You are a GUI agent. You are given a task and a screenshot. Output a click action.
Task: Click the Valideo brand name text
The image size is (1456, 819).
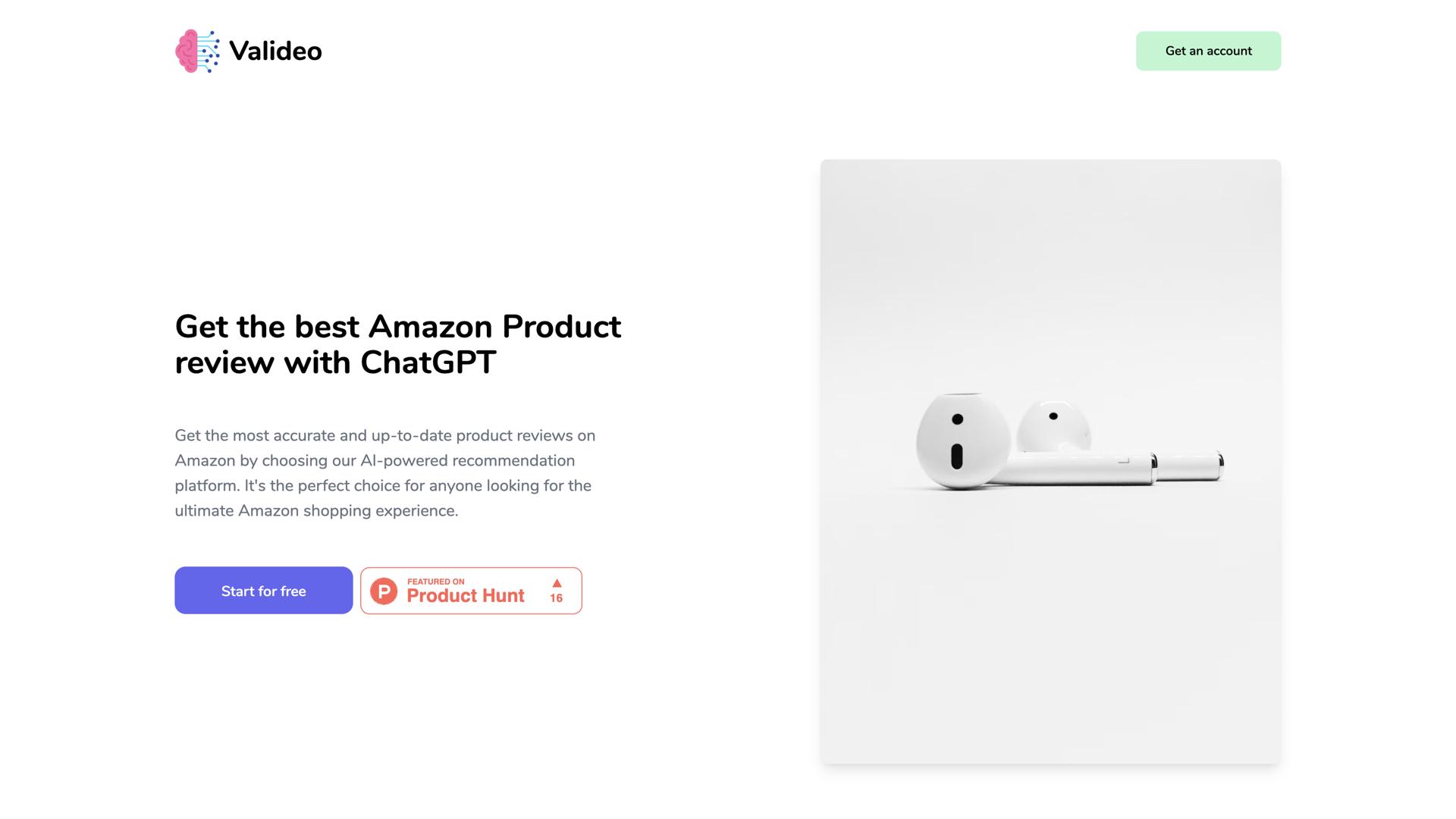click(275, 52)
